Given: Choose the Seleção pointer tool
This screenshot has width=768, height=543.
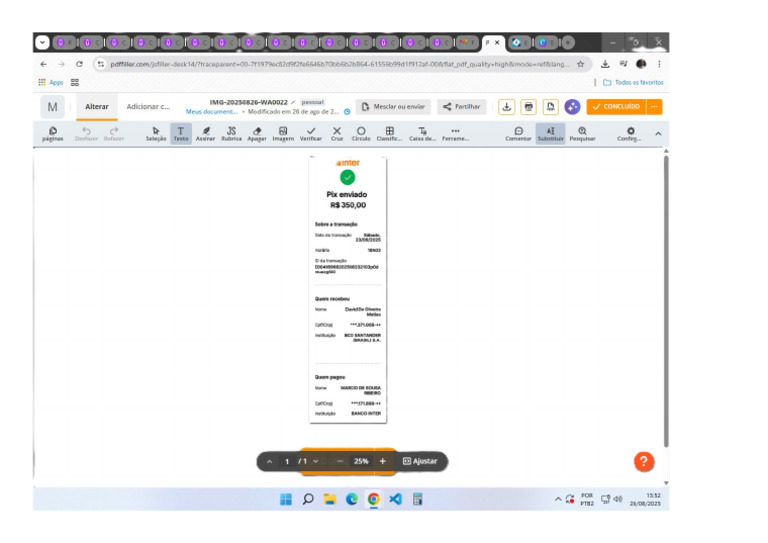Looking at the screenshot, I should click(156, 134).
